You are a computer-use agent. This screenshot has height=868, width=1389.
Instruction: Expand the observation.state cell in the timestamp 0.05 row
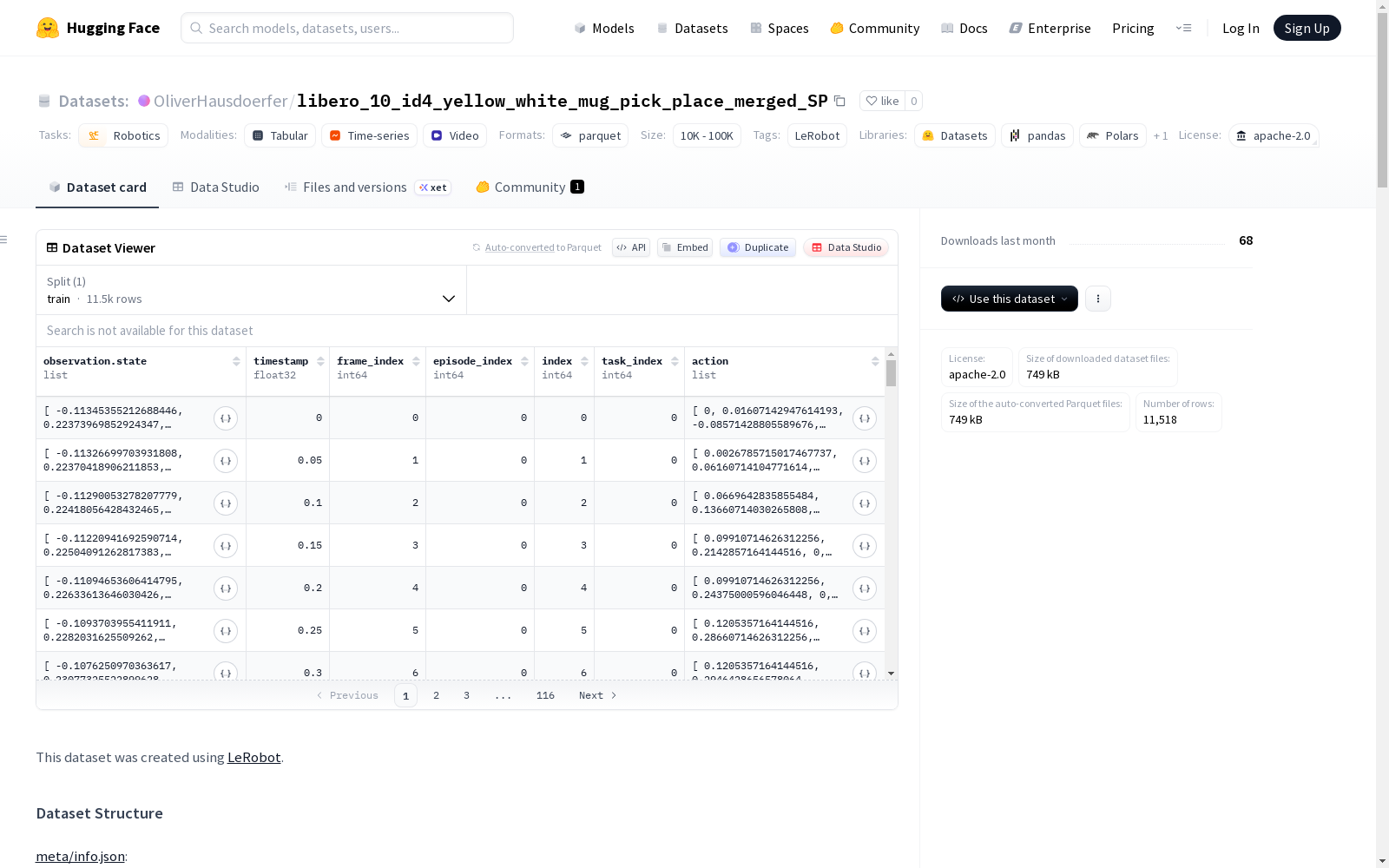[x=226, y=461]
